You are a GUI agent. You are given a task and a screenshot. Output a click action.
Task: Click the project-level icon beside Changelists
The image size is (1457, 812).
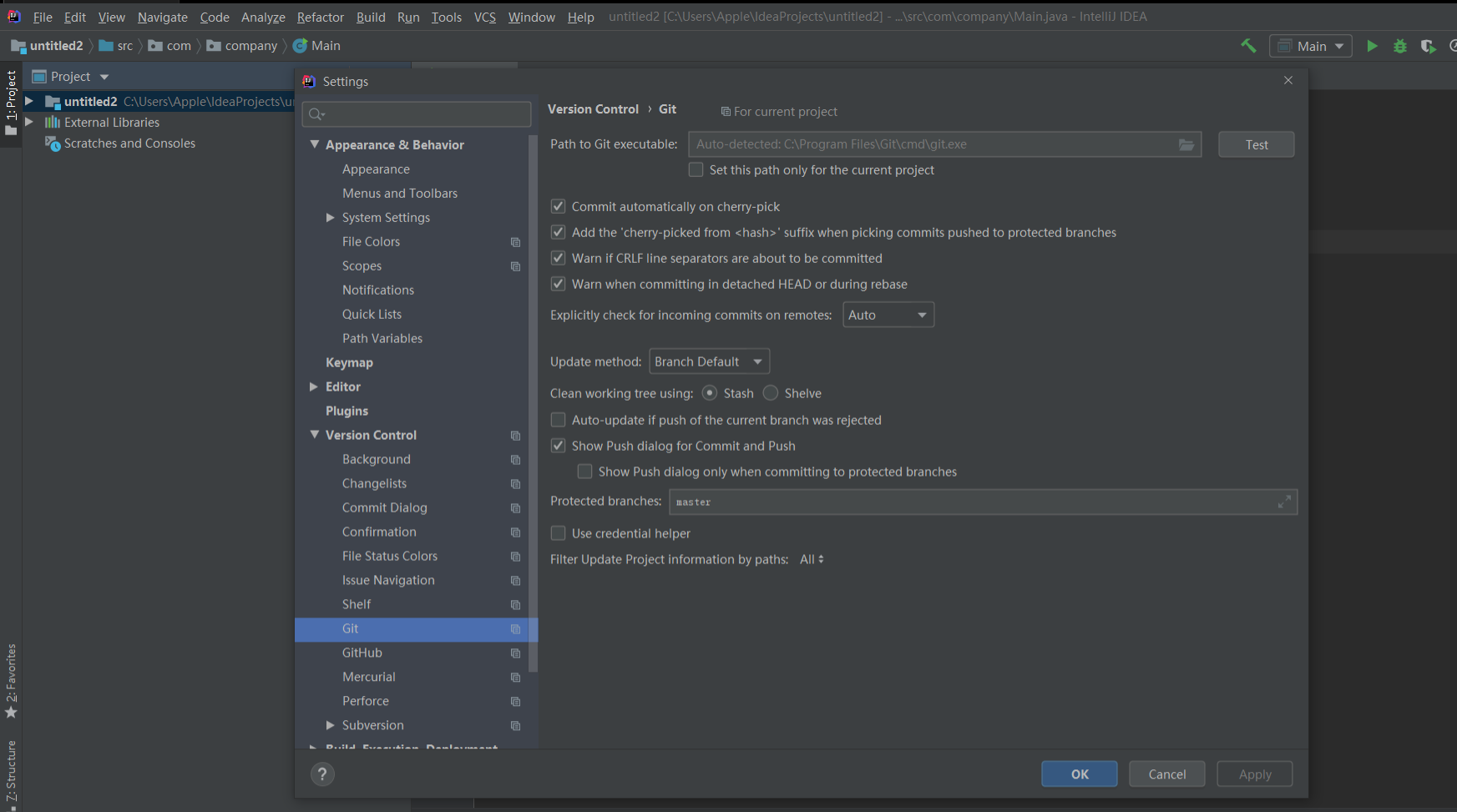coord(515,484)
